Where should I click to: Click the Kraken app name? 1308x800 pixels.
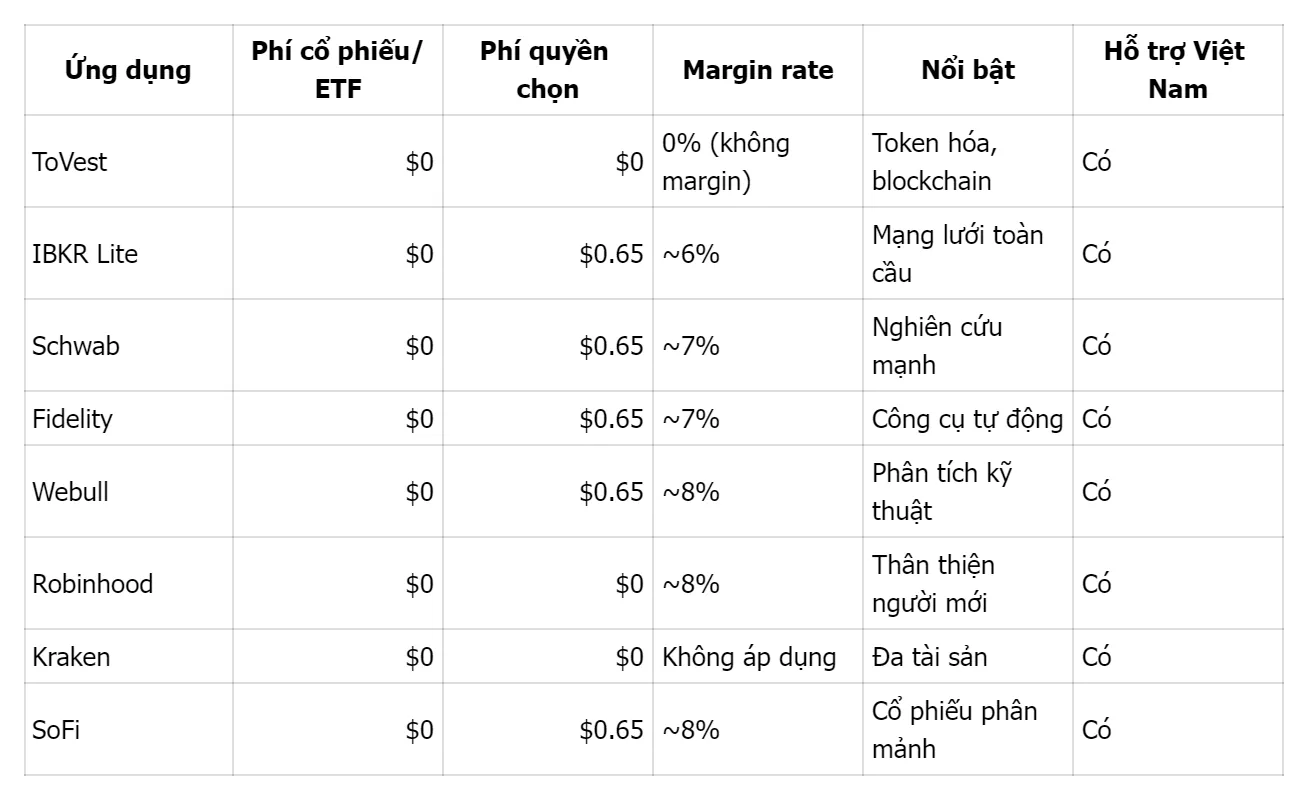[x=72, y=657]
